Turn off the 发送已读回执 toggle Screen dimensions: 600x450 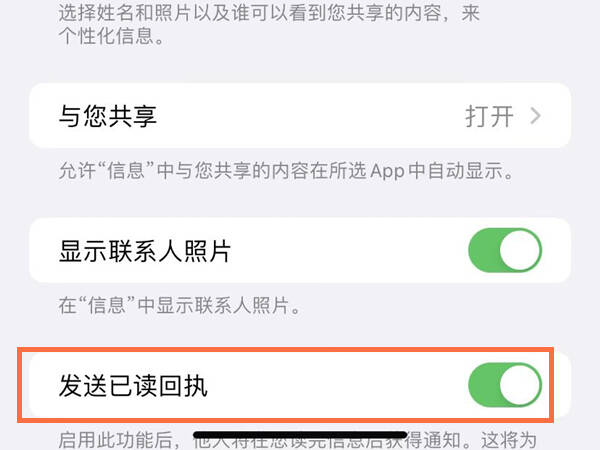pos(505,385)
